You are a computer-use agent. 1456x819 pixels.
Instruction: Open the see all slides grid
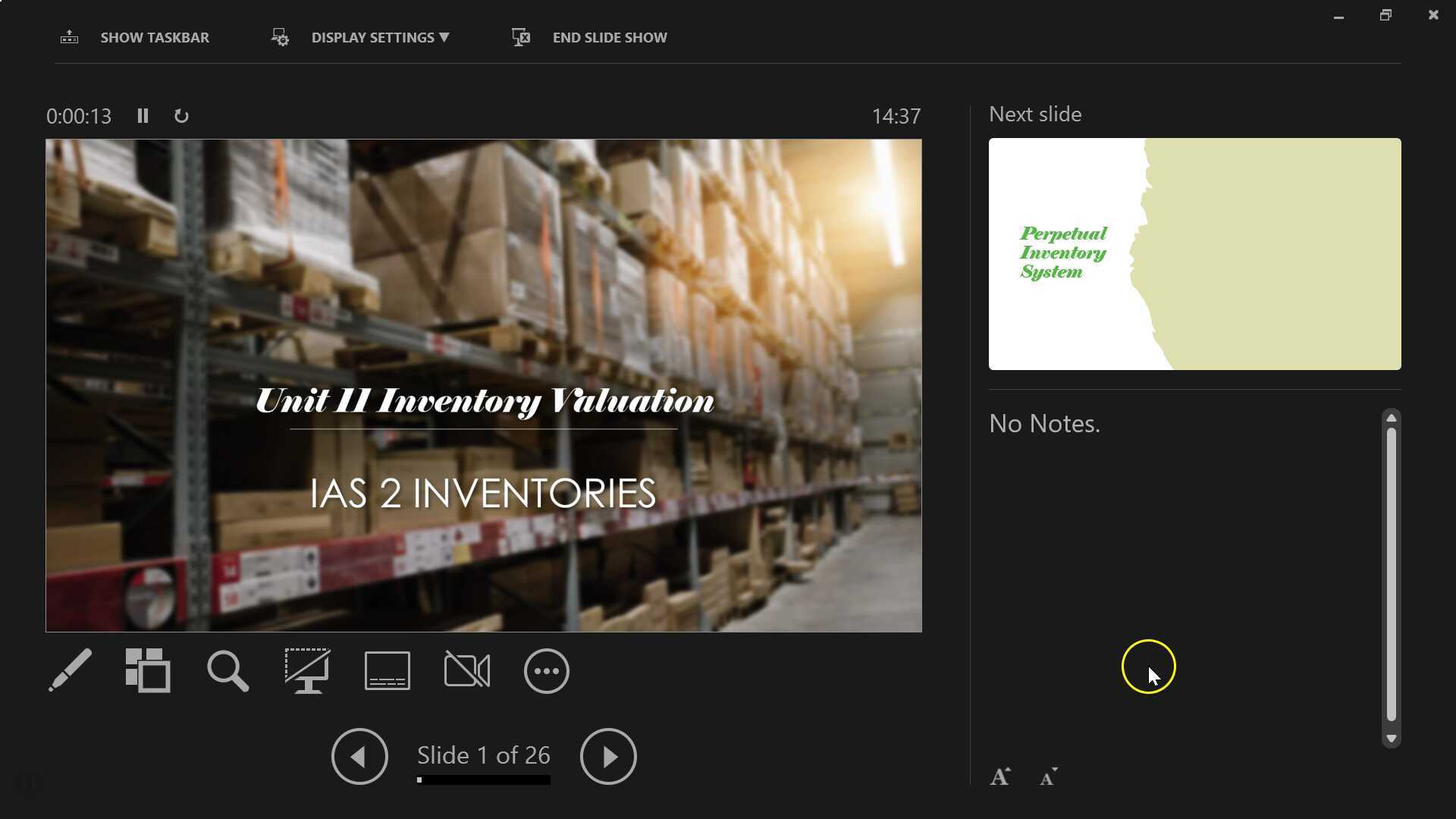tap(148, 670)
